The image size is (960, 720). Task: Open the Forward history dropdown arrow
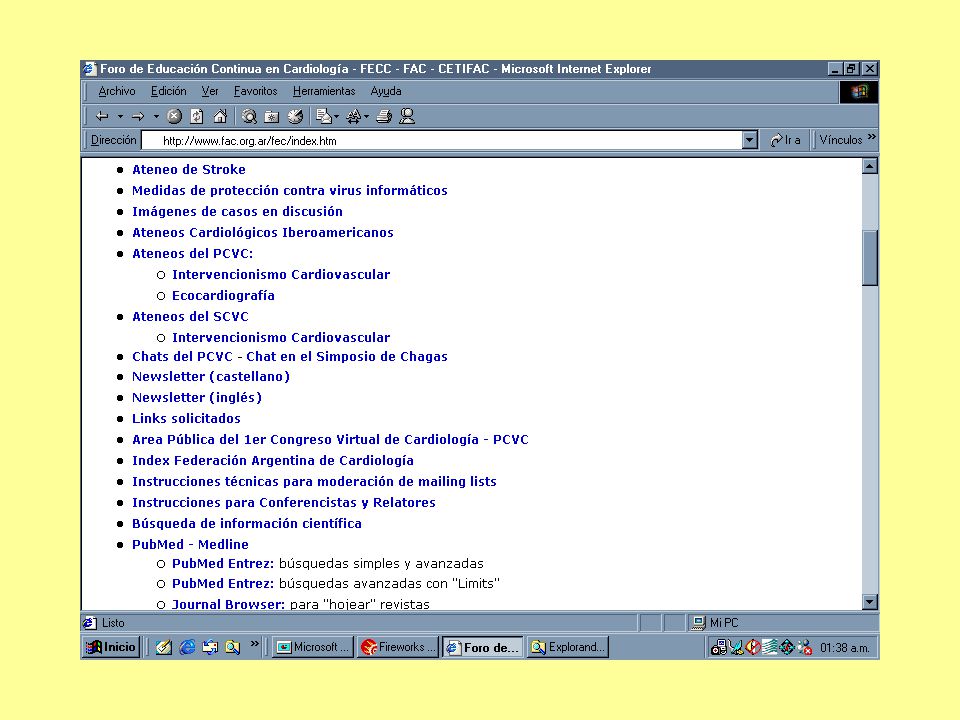(156, 116)
